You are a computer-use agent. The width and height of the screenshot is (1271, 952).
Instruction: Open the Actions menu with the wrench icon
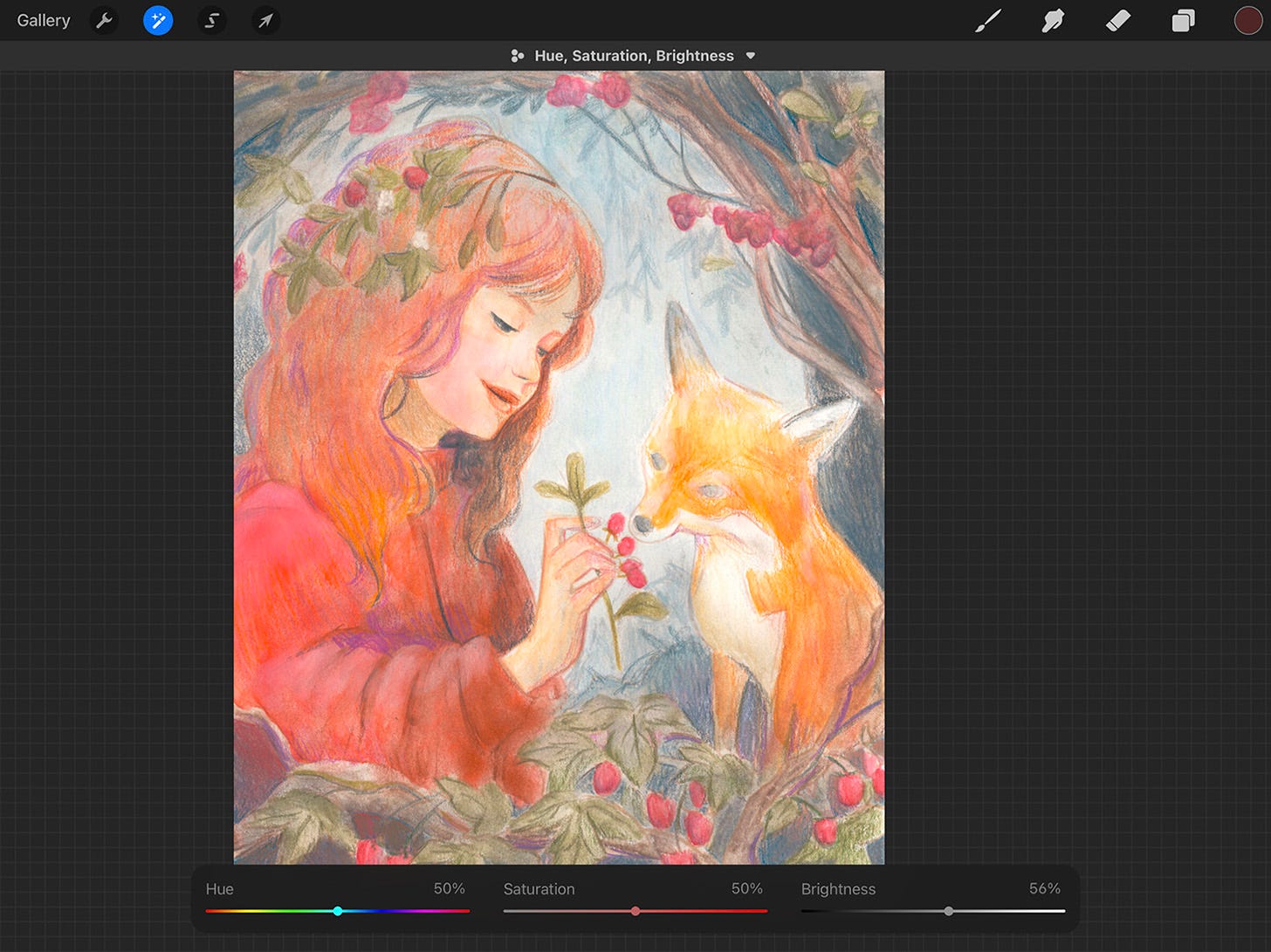click(104, 20)
